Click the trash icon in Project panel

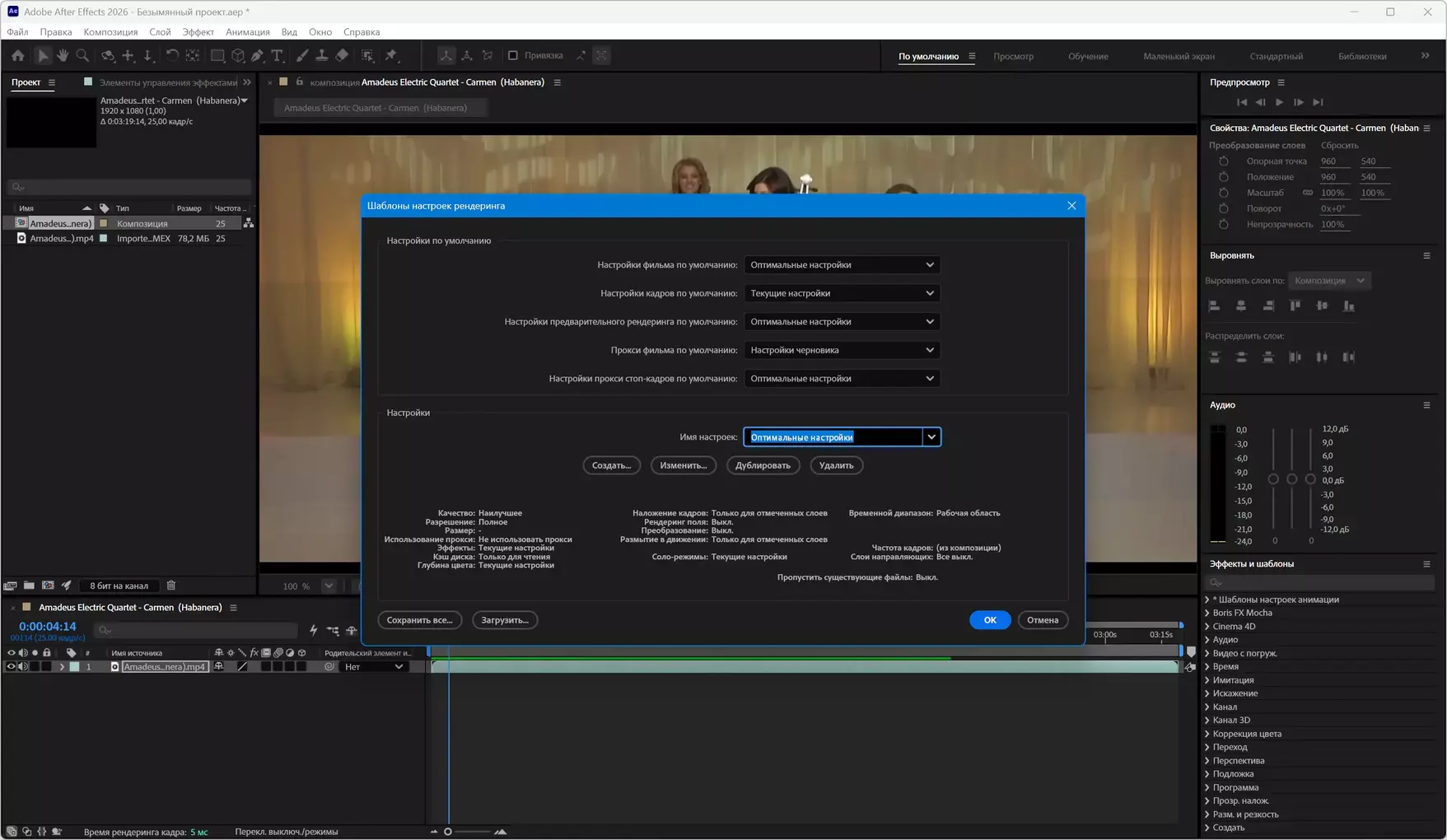(x=171, y=586)
